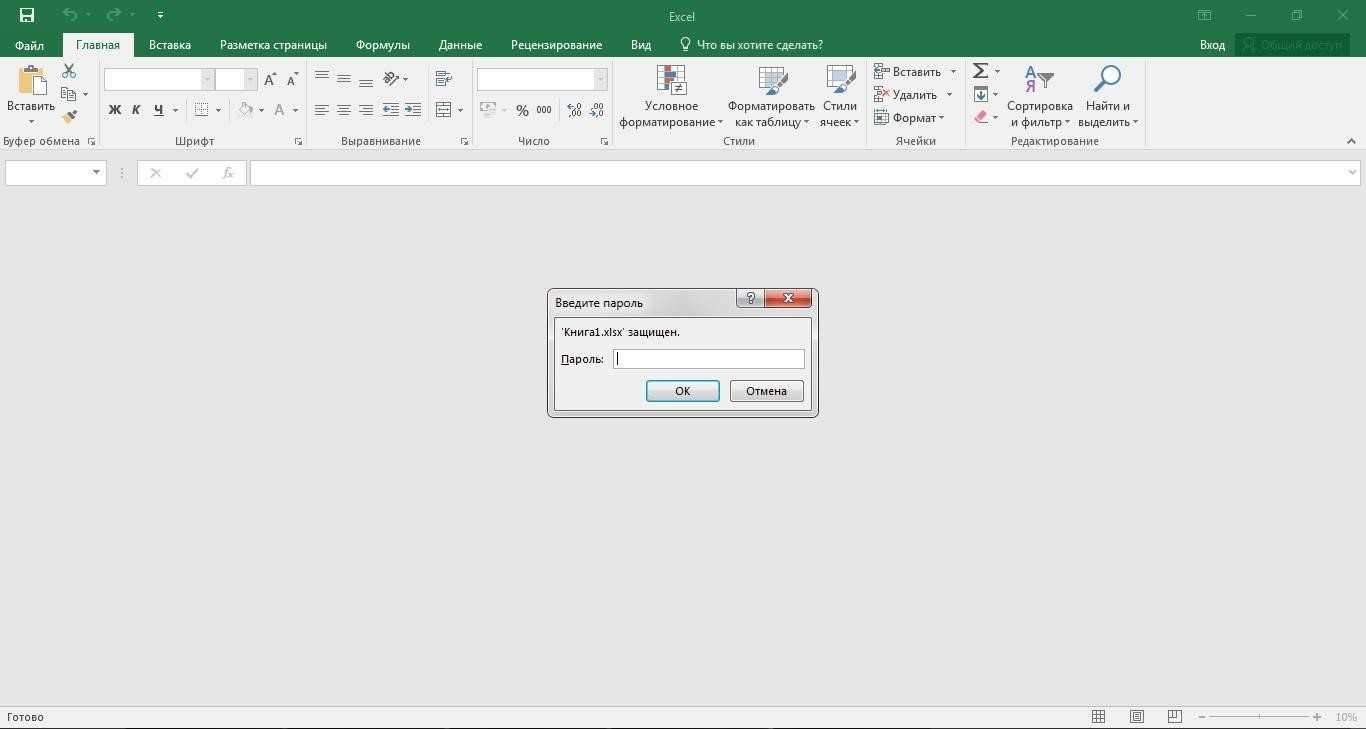The height and width of the screenshot is (729, 1366).
Task: Click the Increase Decimal icon
Action: [575, 110]
